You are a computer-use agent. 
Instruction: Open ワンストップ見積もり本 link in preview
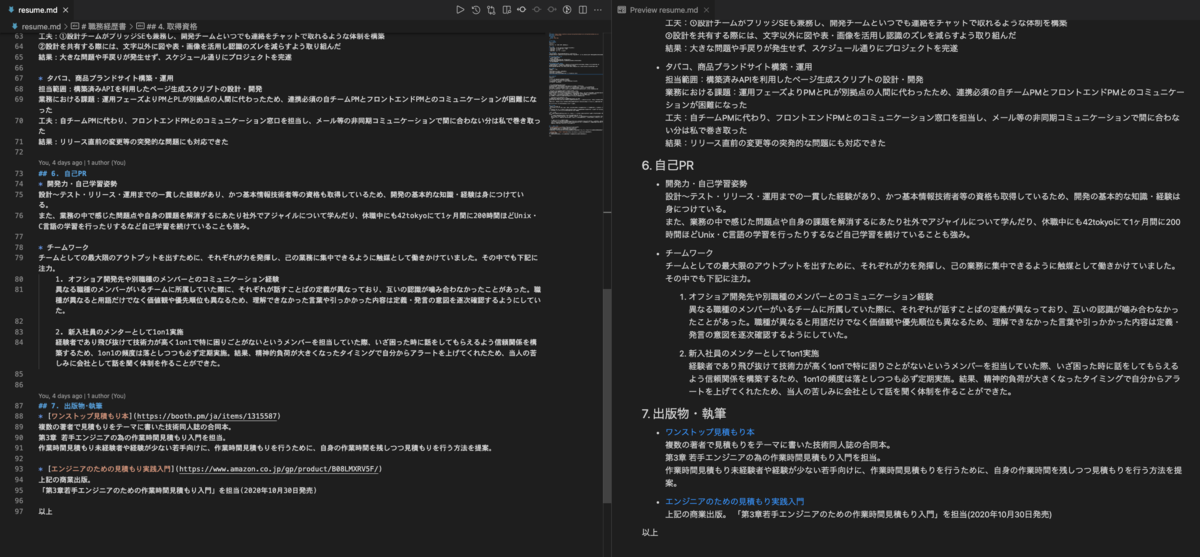pyautogui.click(x=710, y=432)
